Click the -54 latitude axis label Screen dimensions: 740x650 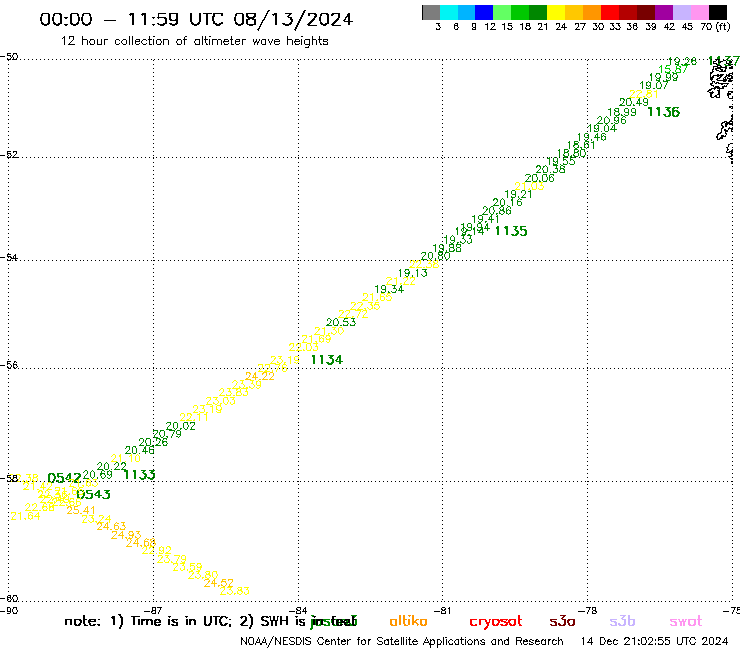(x=9, y=257)
